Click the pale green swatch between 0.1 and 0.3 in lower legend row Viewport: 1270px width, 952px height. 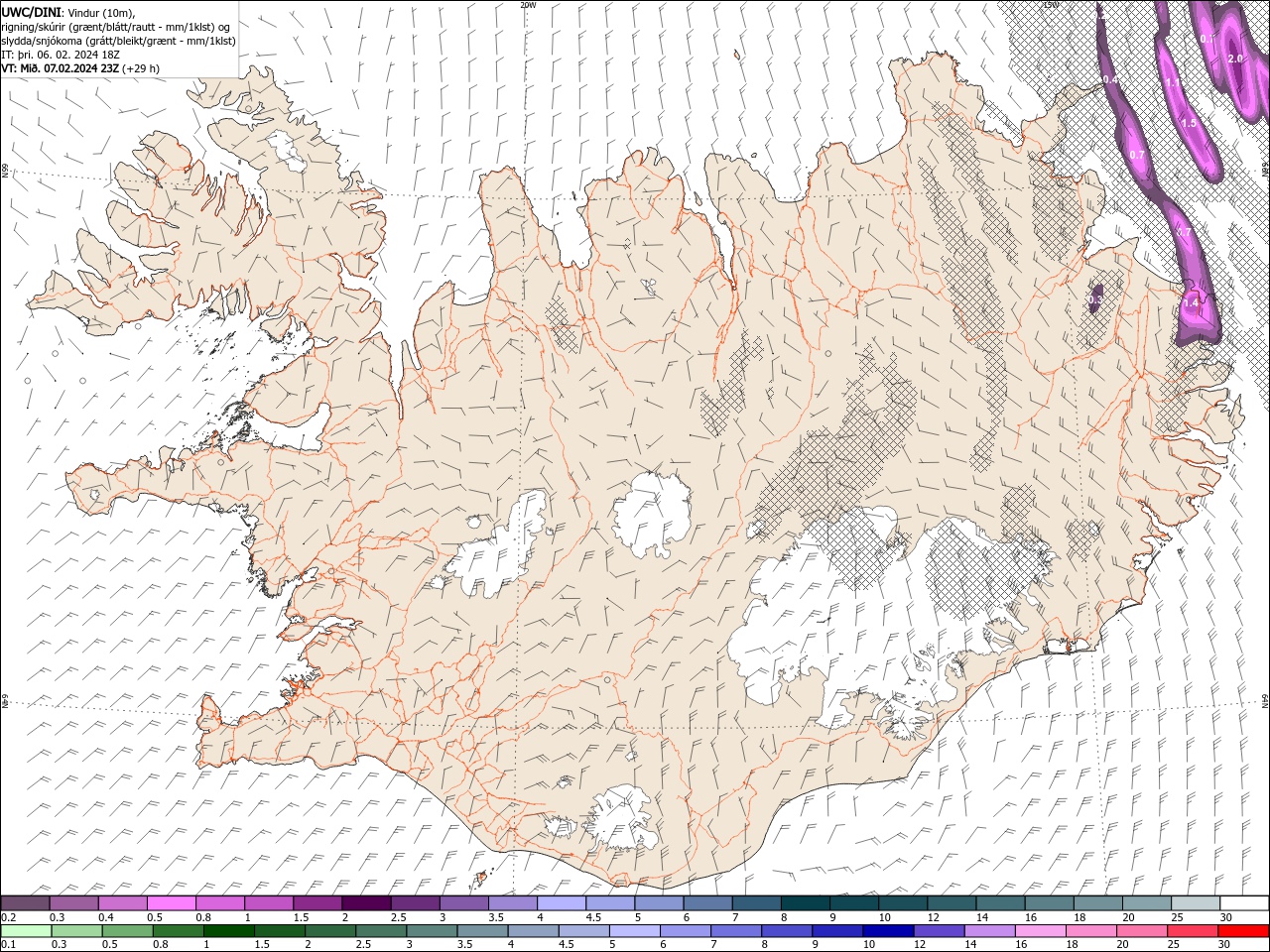tap(27, 931)
